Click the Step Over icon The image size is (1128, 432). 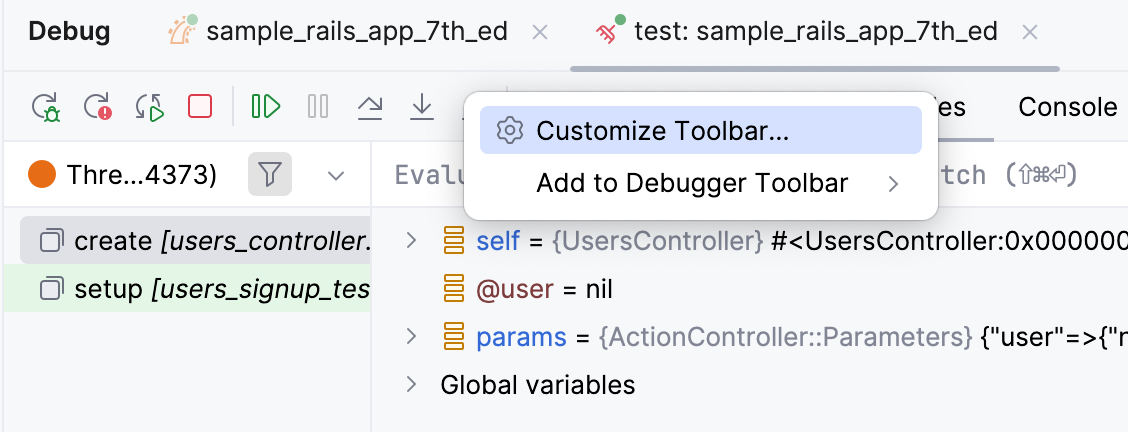(370, 106)
